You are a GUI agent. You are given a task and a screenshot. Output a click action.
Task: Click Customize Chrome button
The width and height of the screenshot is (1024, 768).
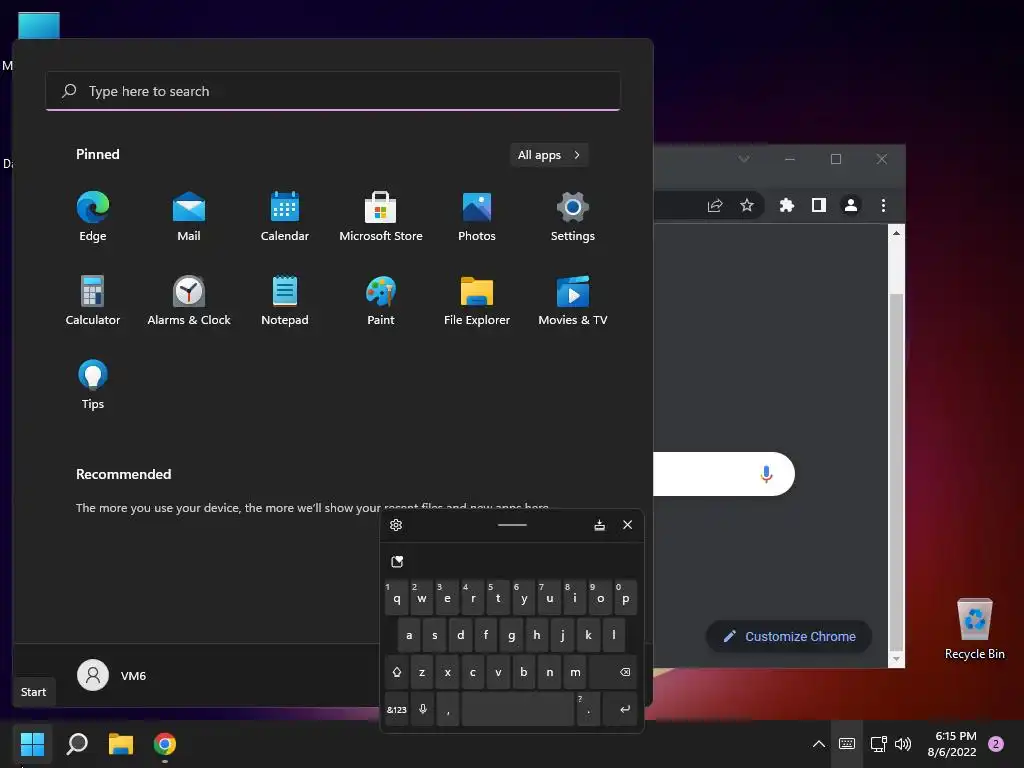pyautogui.click(x=789, y=636)
